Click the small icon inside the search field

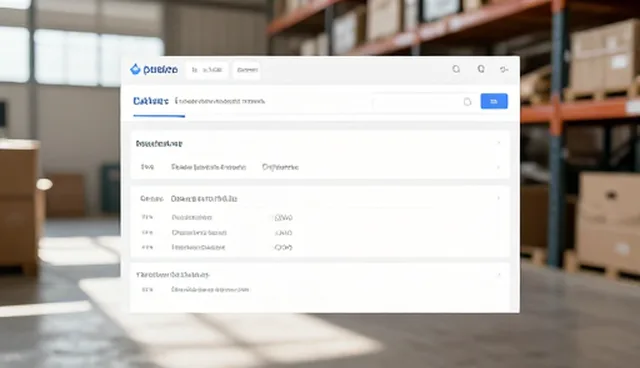(x=467, y=102)
